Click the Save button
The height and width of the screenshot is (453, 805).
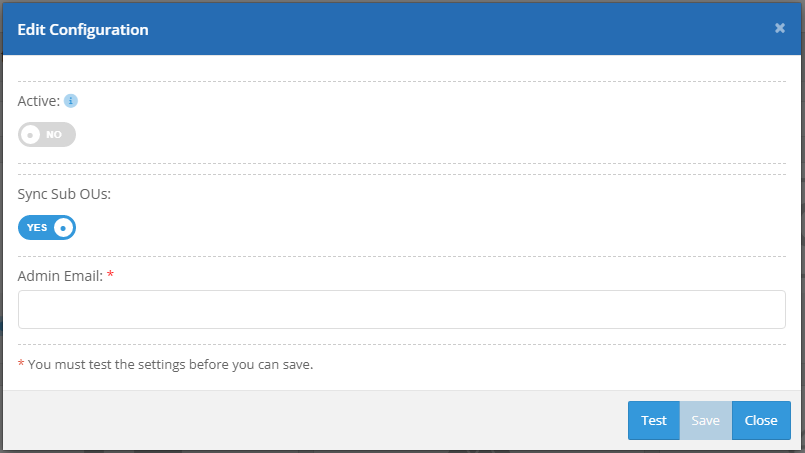tap(705, 420)
